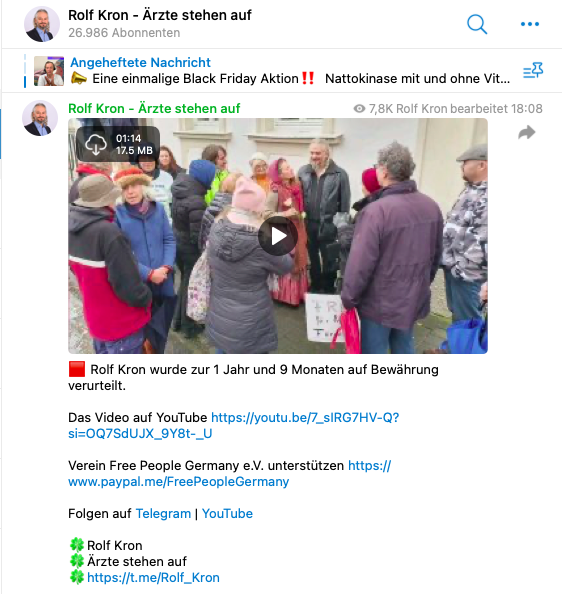562x594 pixels.
Task: Open the channel search magnifier
Action: (477, 24)
